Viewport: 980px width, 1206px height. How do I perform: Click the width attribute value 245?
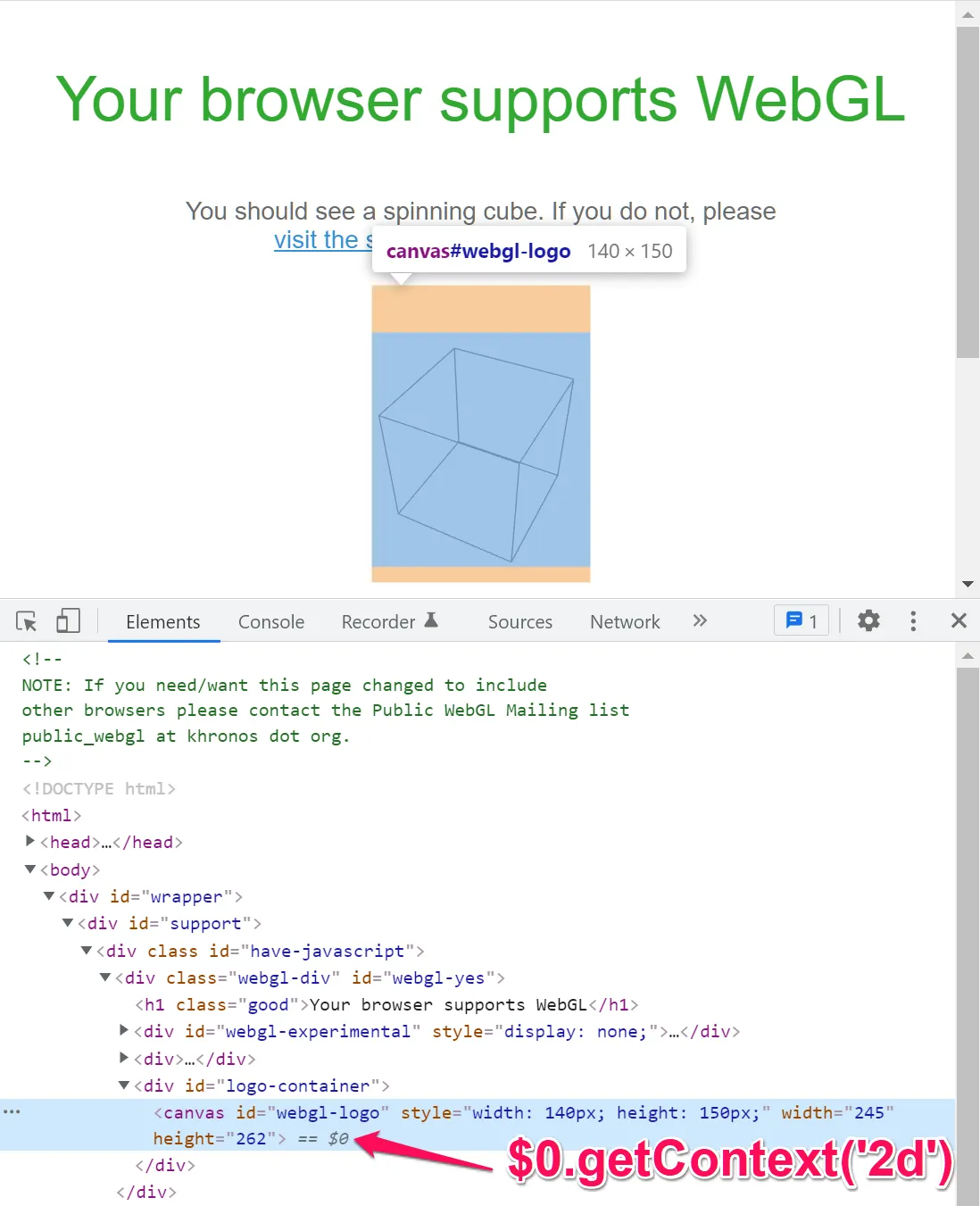coord(869,1112)
